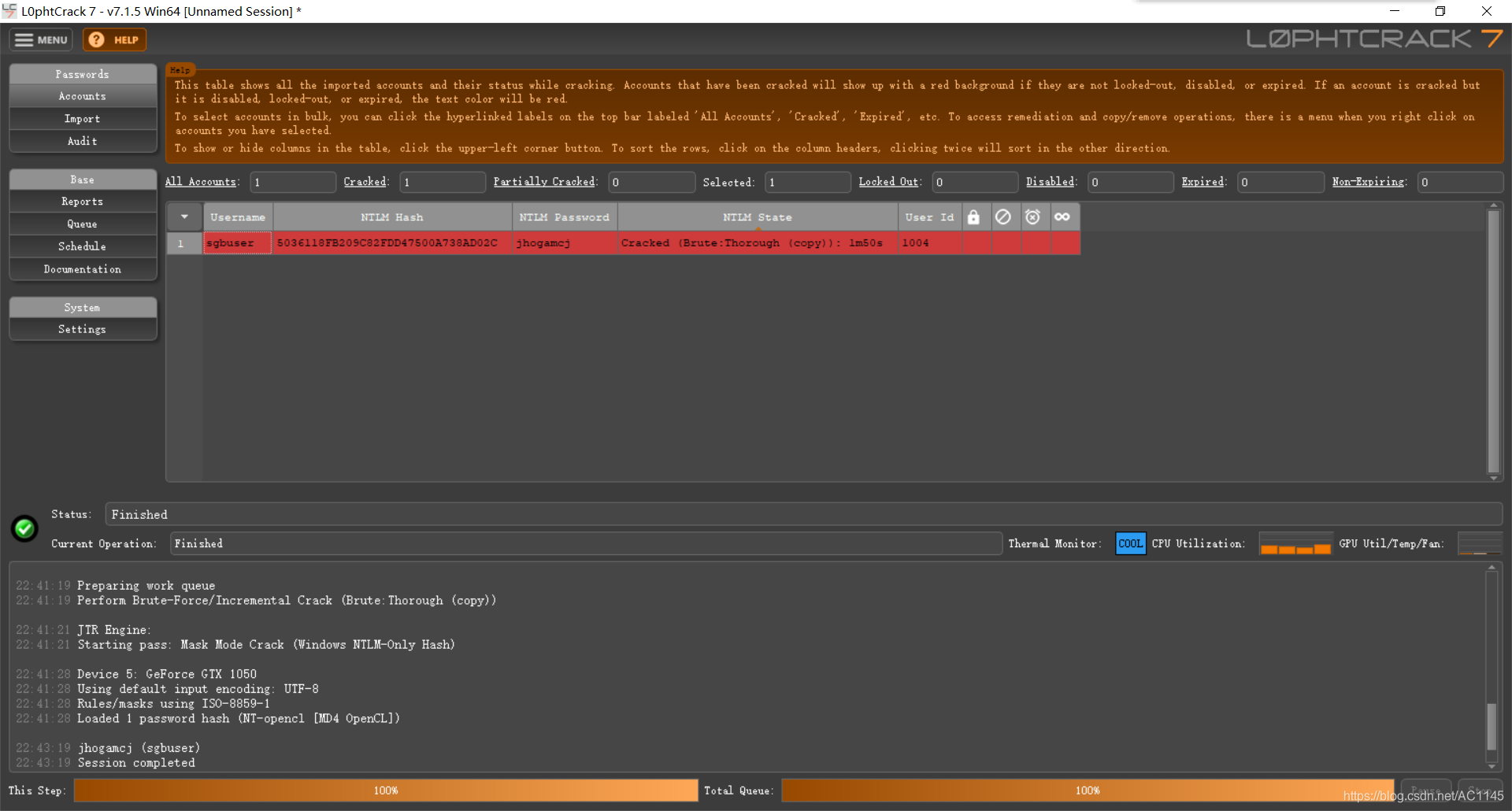Screen dimensions: 1512x811
Task: Click log line 'Session completed'
Action: point(136,763)
